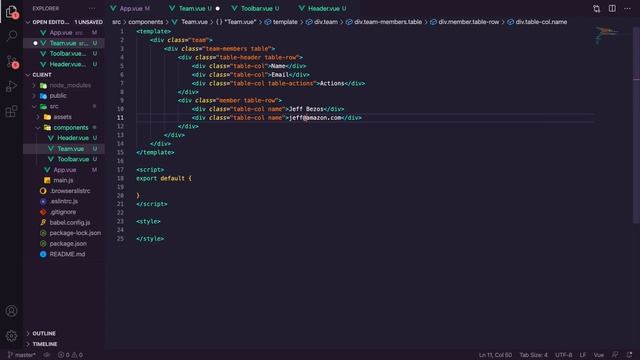Place cursor on line 18 'export default {'
Viewport: 640px width, 360px height.
pyautogui.click(x=164, y=178)
